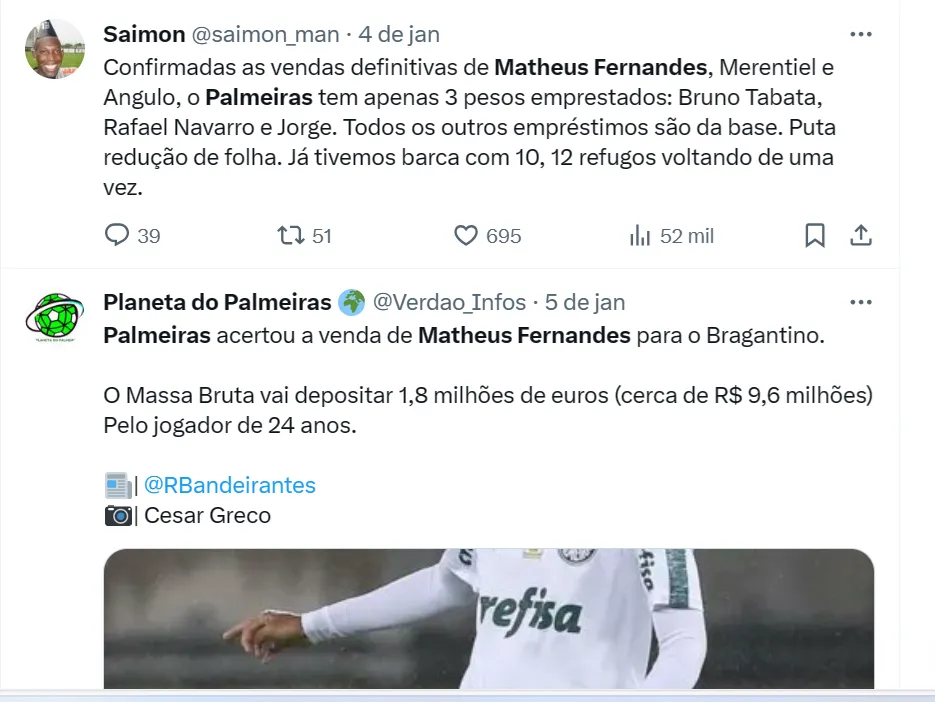Open the 4 de jan timestamp
The height and width of the screenshot is (702, 935).
pyautogui.click(x=399, y=34)
